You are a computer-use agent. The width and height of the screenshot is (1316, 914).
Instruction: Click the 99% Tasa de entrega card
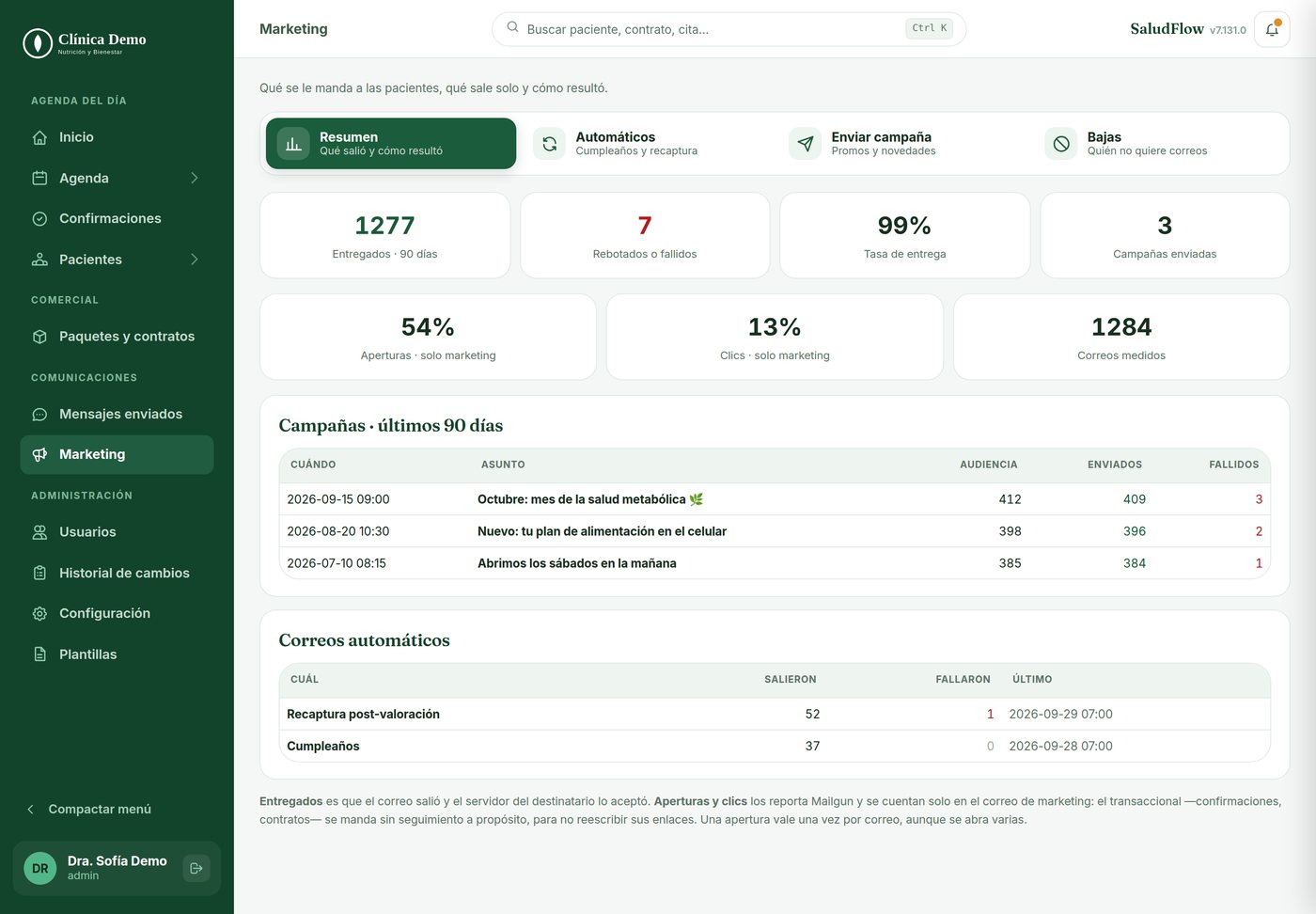pyautogui.click(x=905, y=236)
